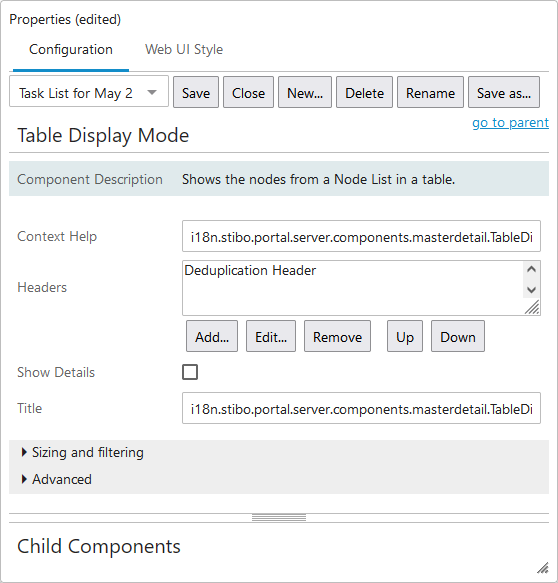Move header Up in the list
This screenshot has height=583, width=558.
[x=405, y=336]
